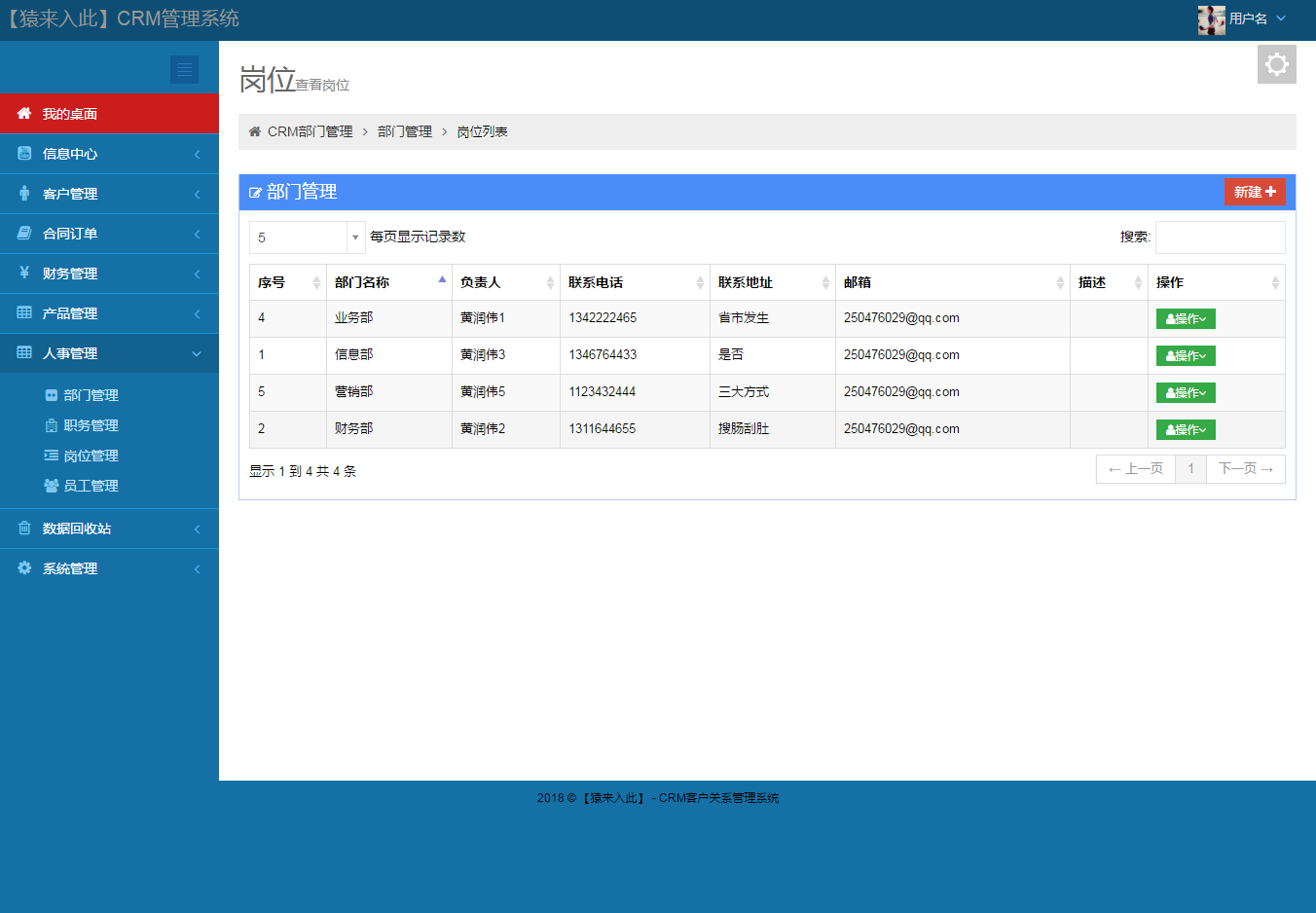Sort the table by 负责人
This screenshot has width=1316, height=913.
(506, 282)
